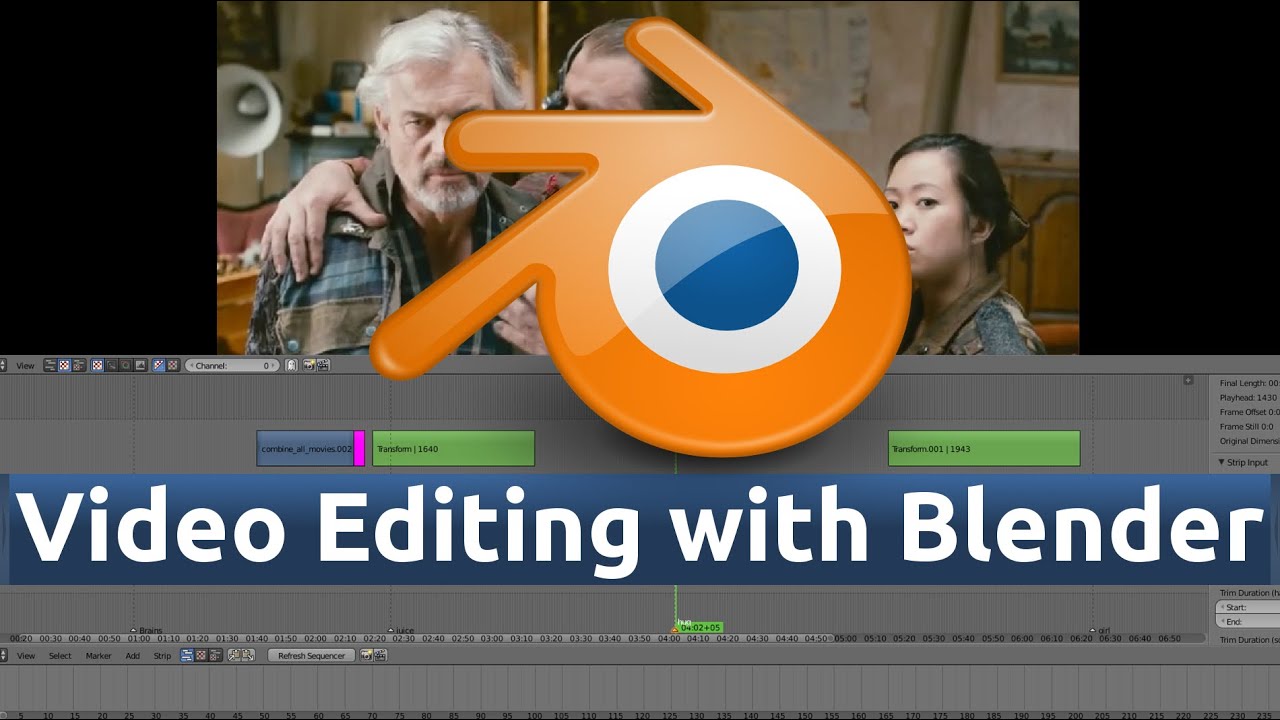Screen dimensions: 1280x720
Task: Choose Chroma Vectorscope display mode icon
Action: coord(126,366)
